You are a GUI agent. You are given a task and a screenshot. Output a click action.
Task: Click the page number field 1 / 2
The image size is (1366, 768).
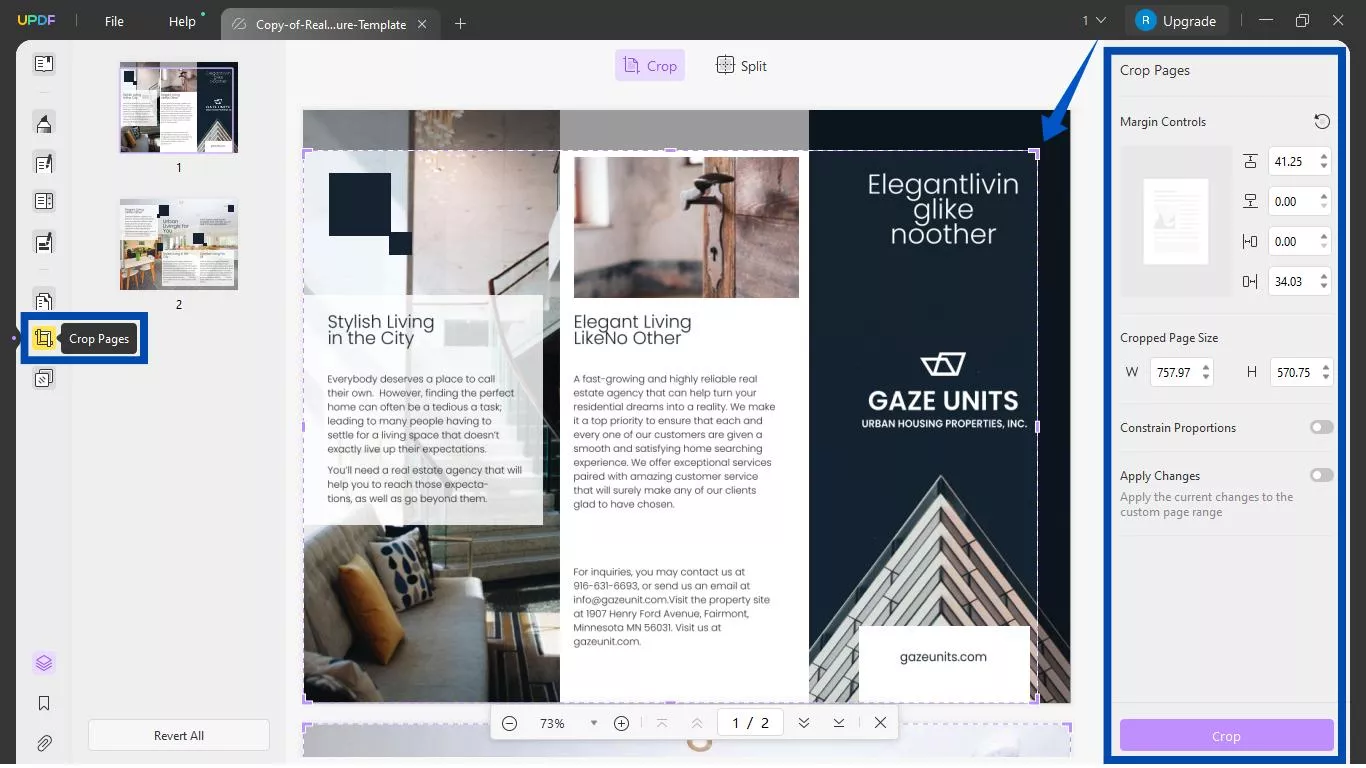[x=750, y=723]
